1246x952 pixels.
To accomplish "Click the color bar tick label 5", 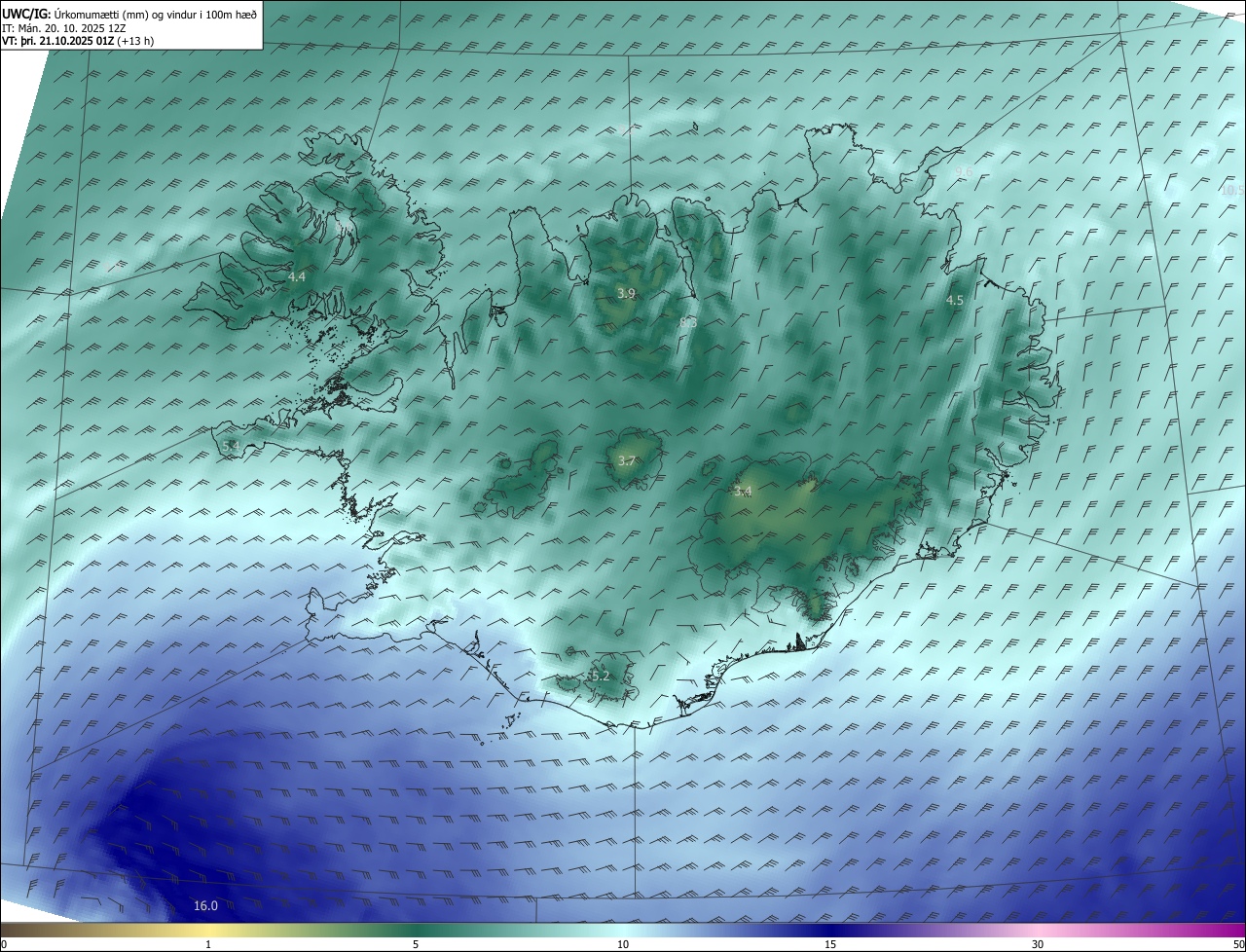I will pyautogui.click(x=416, y=944).
